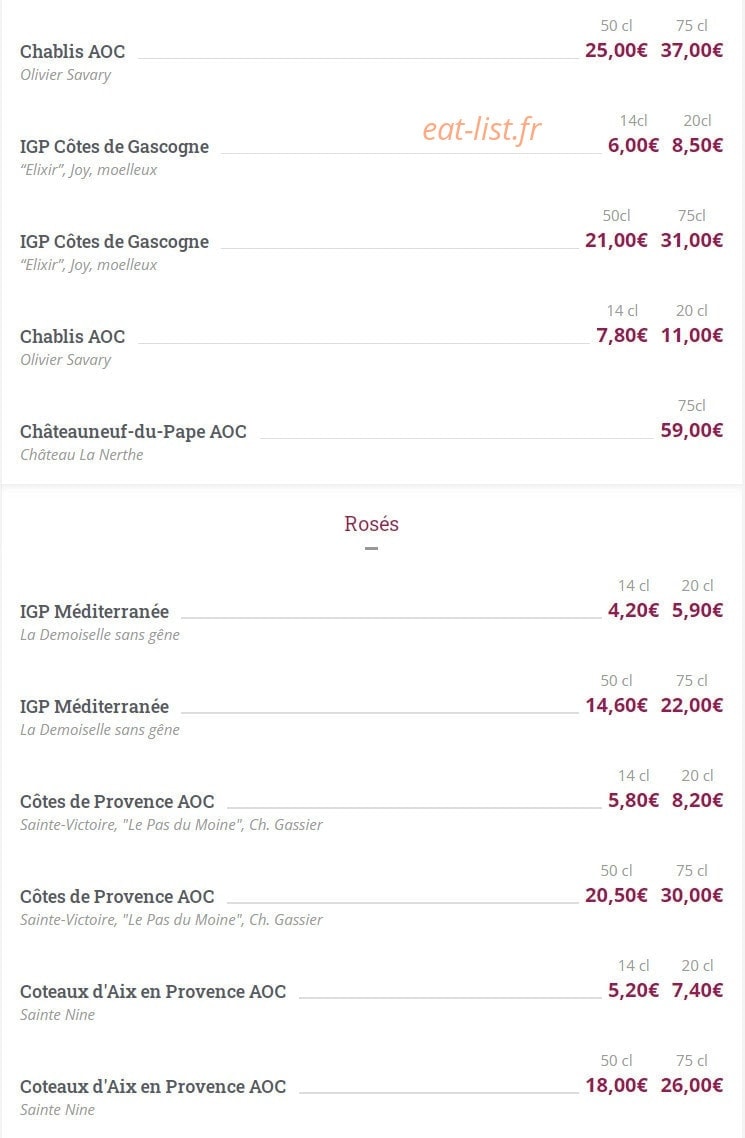This screenshot has height=1138, width=745.
Task: Click Chablis AOC 25,00€ for 50 cl
Action: click(x=616, y=50)
